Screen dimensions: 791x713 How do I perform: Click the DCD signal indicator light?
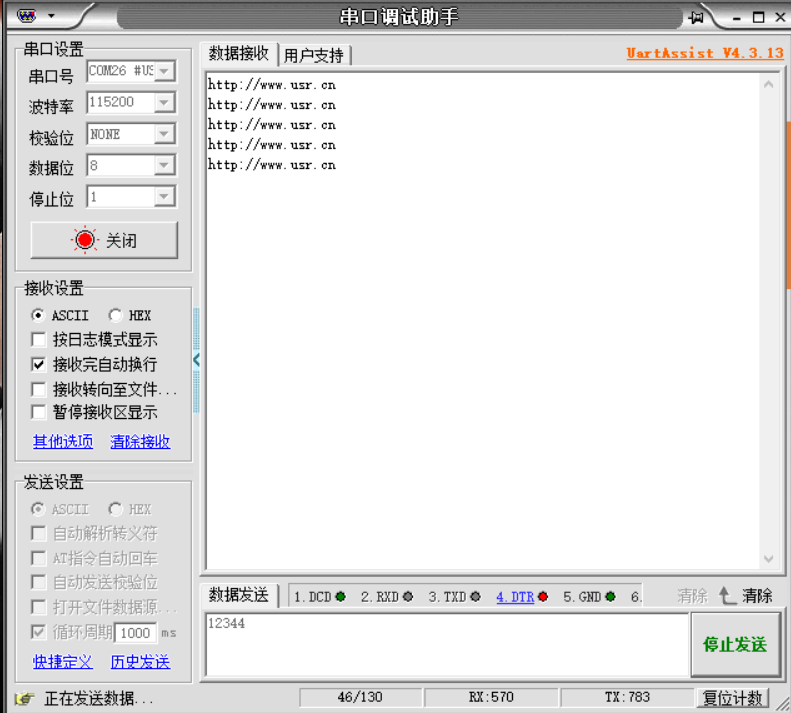pyautogui.click(x=341, y=597)
